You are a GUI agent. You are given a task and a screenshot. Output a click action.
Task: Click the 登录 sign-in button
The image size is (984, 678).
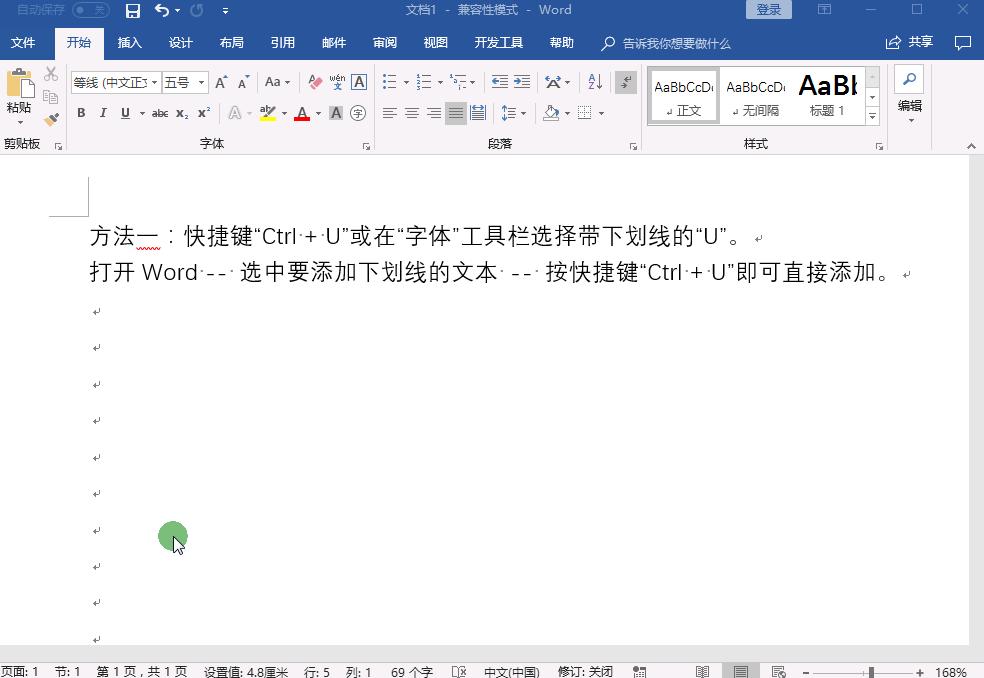[768, 9]
